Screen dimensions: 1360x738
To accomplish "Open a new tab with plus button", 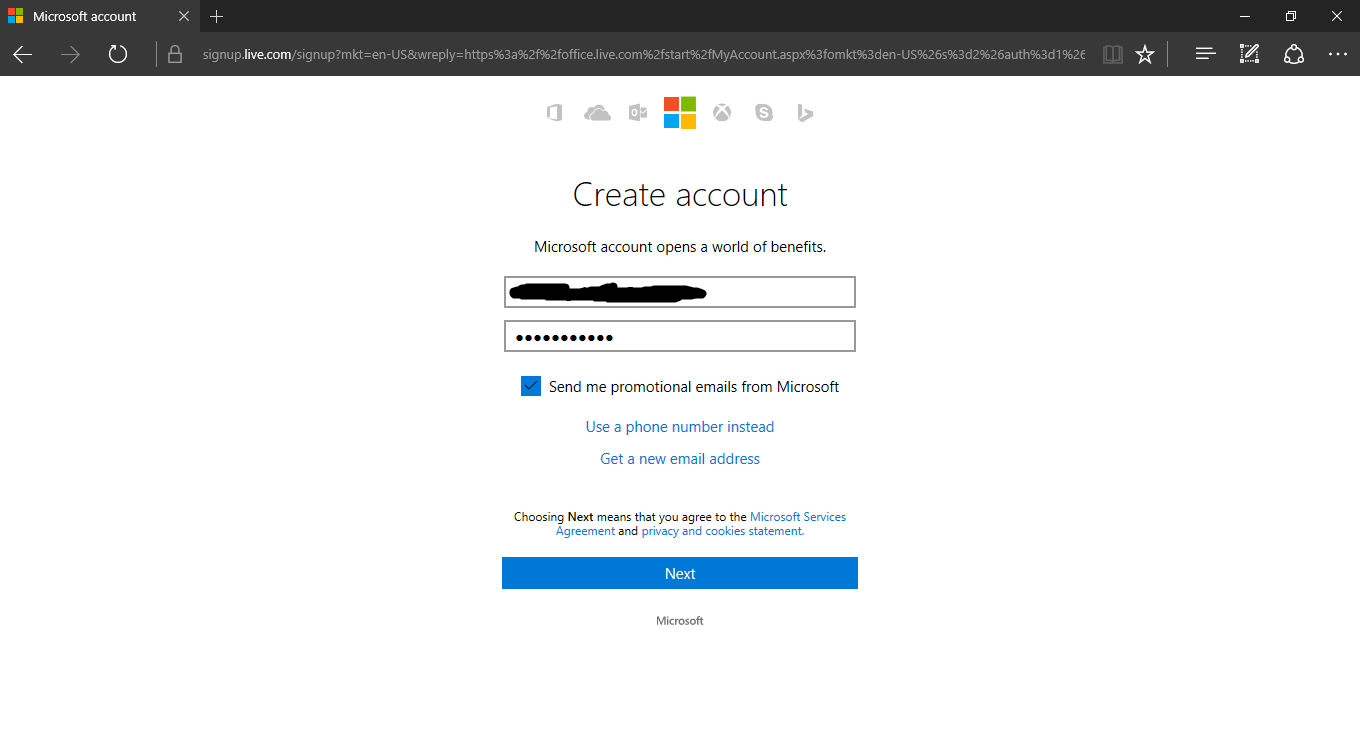I will click(217, 16).
